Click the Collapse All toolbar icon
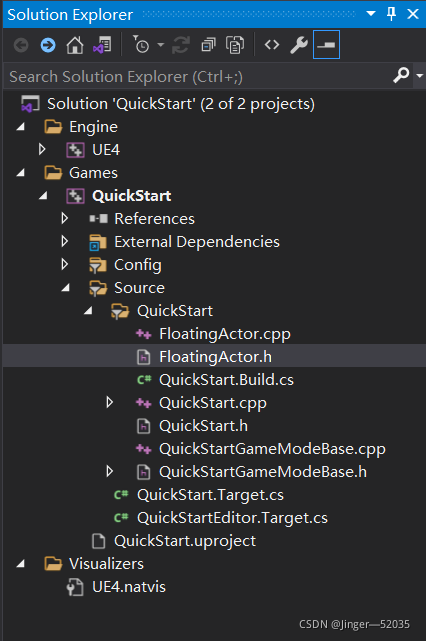426x641 pixels. pos(209,45)
